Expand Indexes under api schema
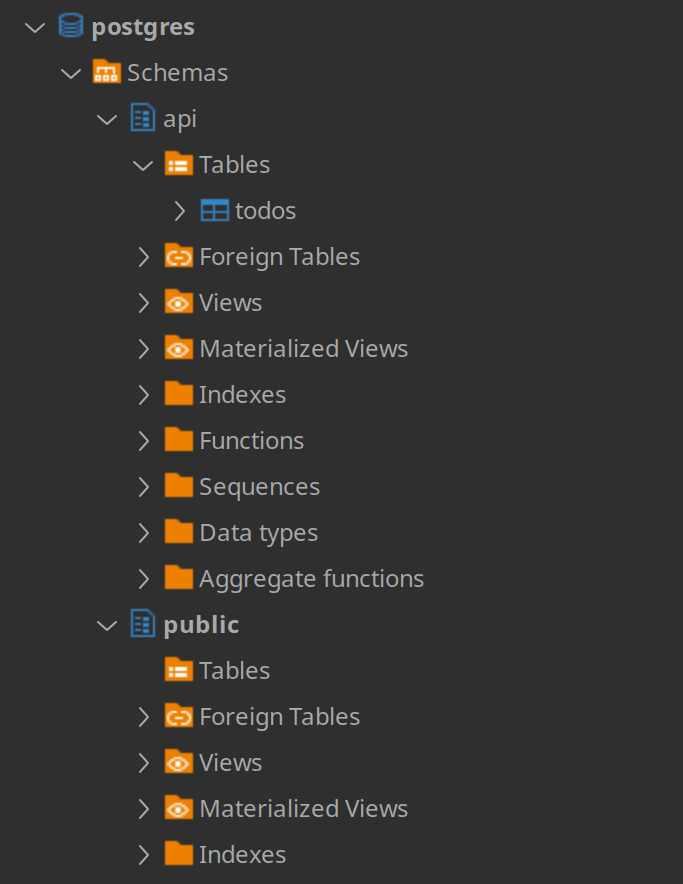 pos(144,395)
